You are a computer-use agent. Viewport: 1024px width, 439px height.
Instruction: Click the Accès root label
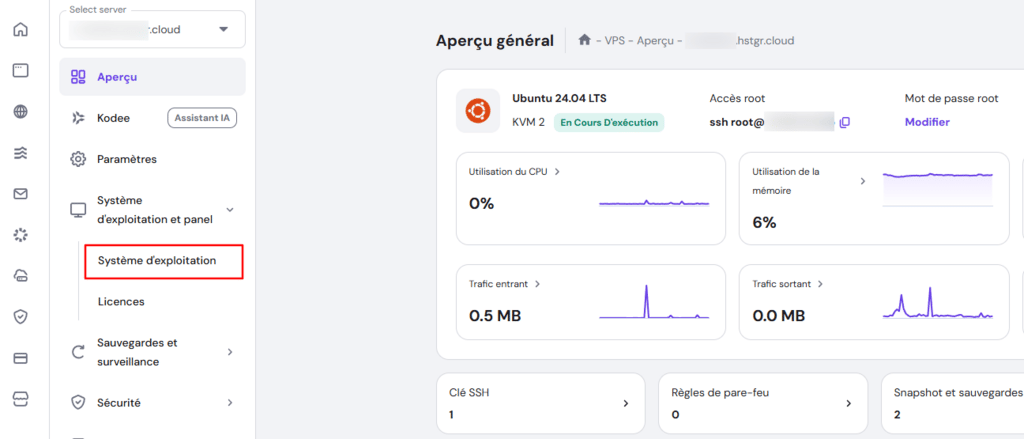[x=737, y=99]
